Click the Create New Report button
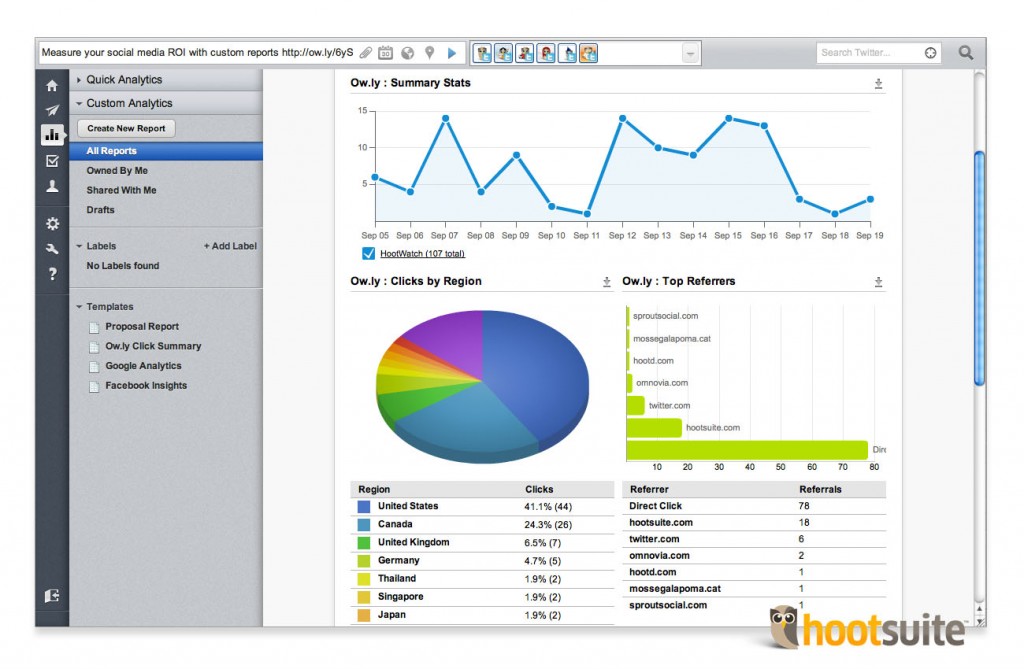This screenshot has height=669, width=1024. pyautogui.click(x=126, y=128)
